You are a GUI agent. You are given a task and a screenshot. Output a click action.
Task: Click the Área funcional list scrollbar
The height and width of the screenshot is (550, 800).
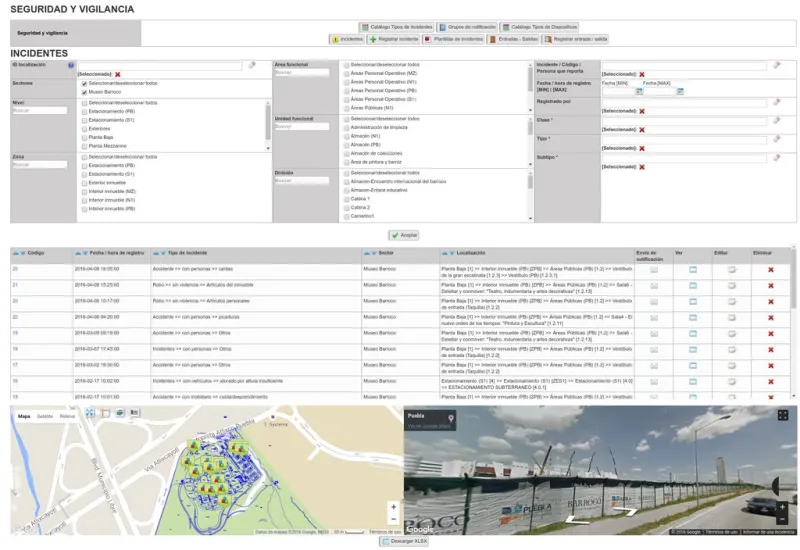point(531,79)
